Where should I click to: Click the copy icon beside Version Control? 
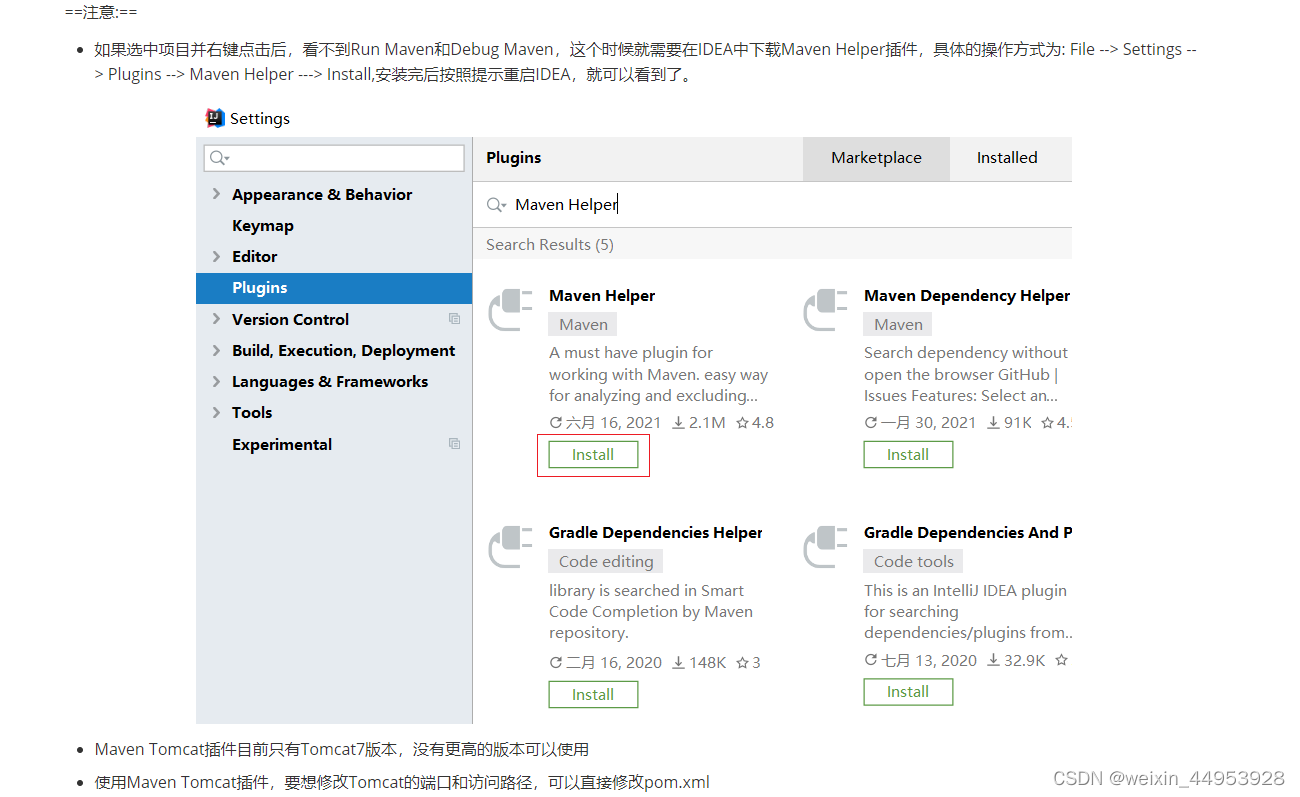[455, 319]
